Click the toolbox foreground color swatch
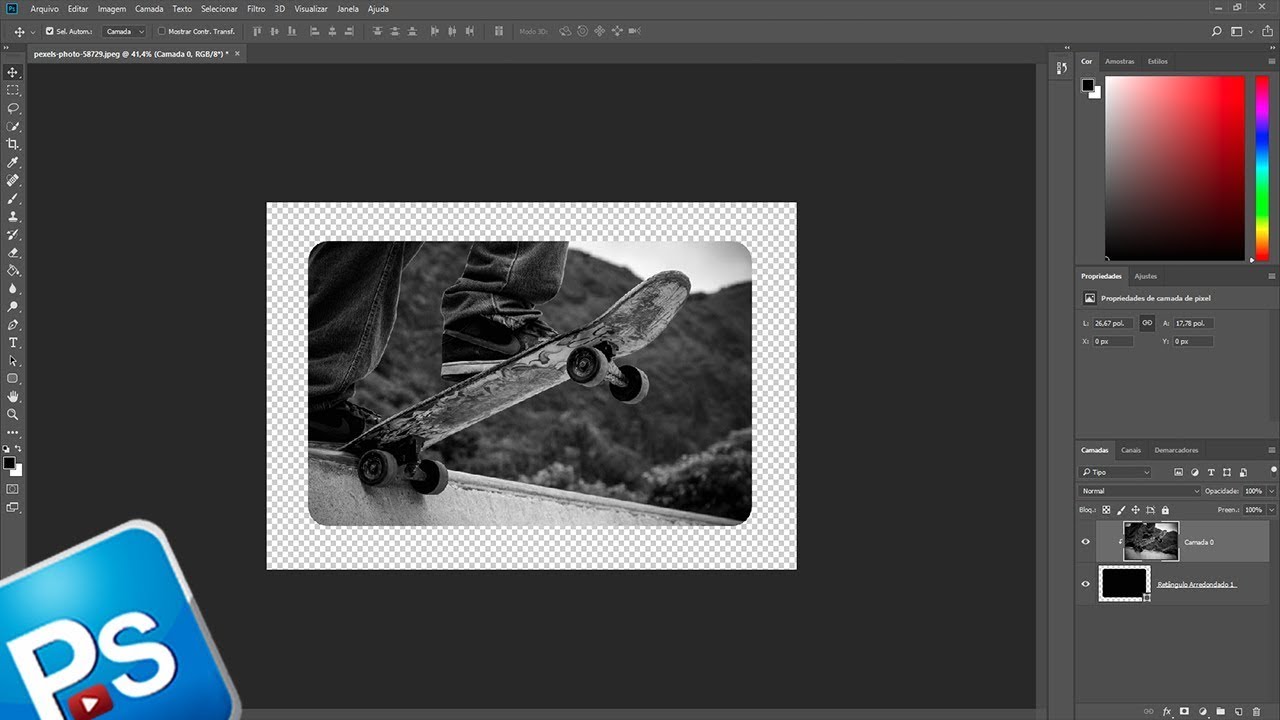The image size is (1280, 720). [9, 463]
